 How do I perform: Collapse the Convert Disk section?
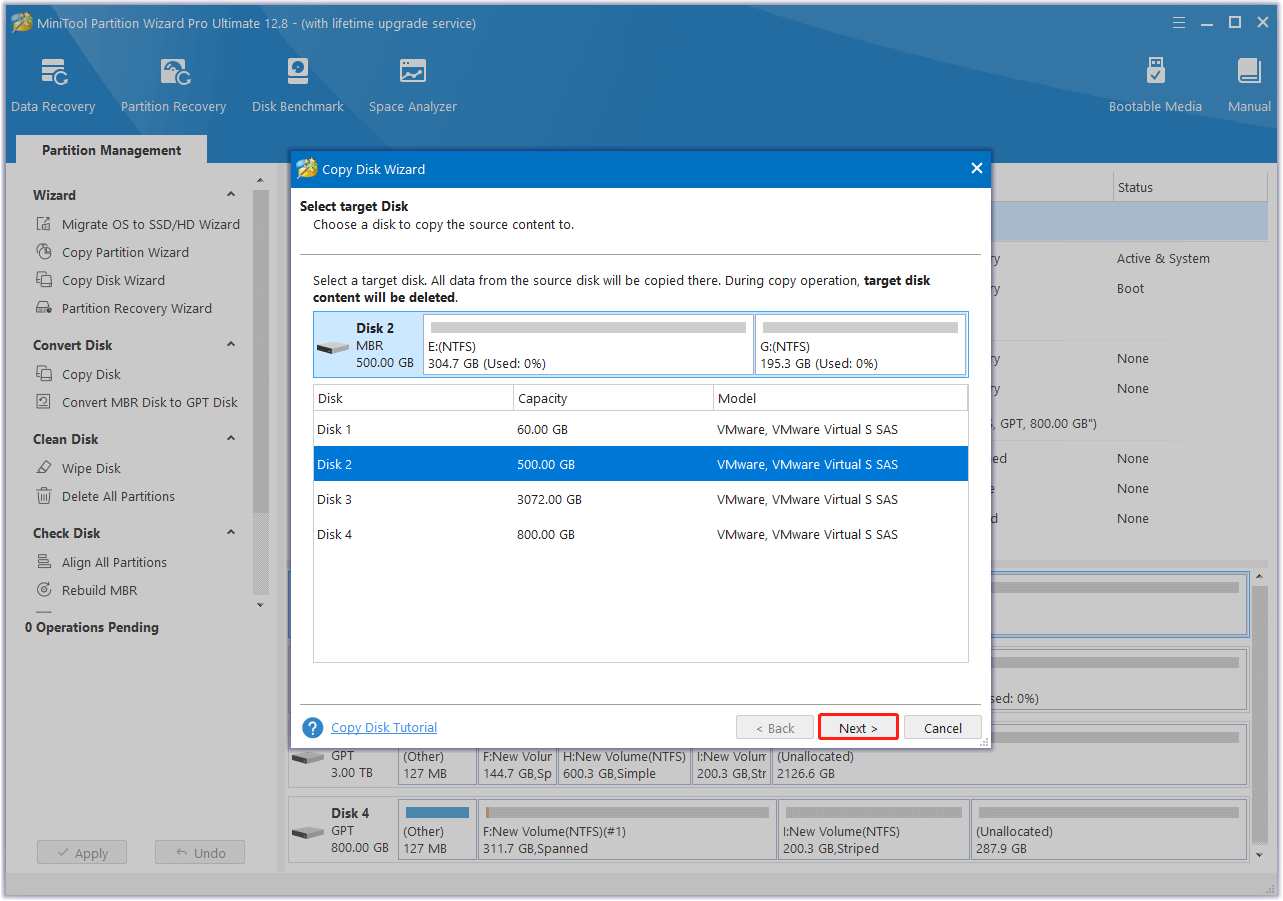231,345
